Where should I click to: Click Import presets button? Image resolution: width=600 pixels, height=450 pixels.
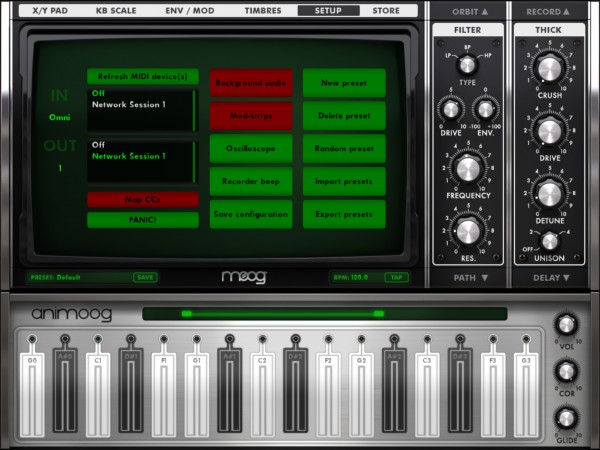(344, 181)
